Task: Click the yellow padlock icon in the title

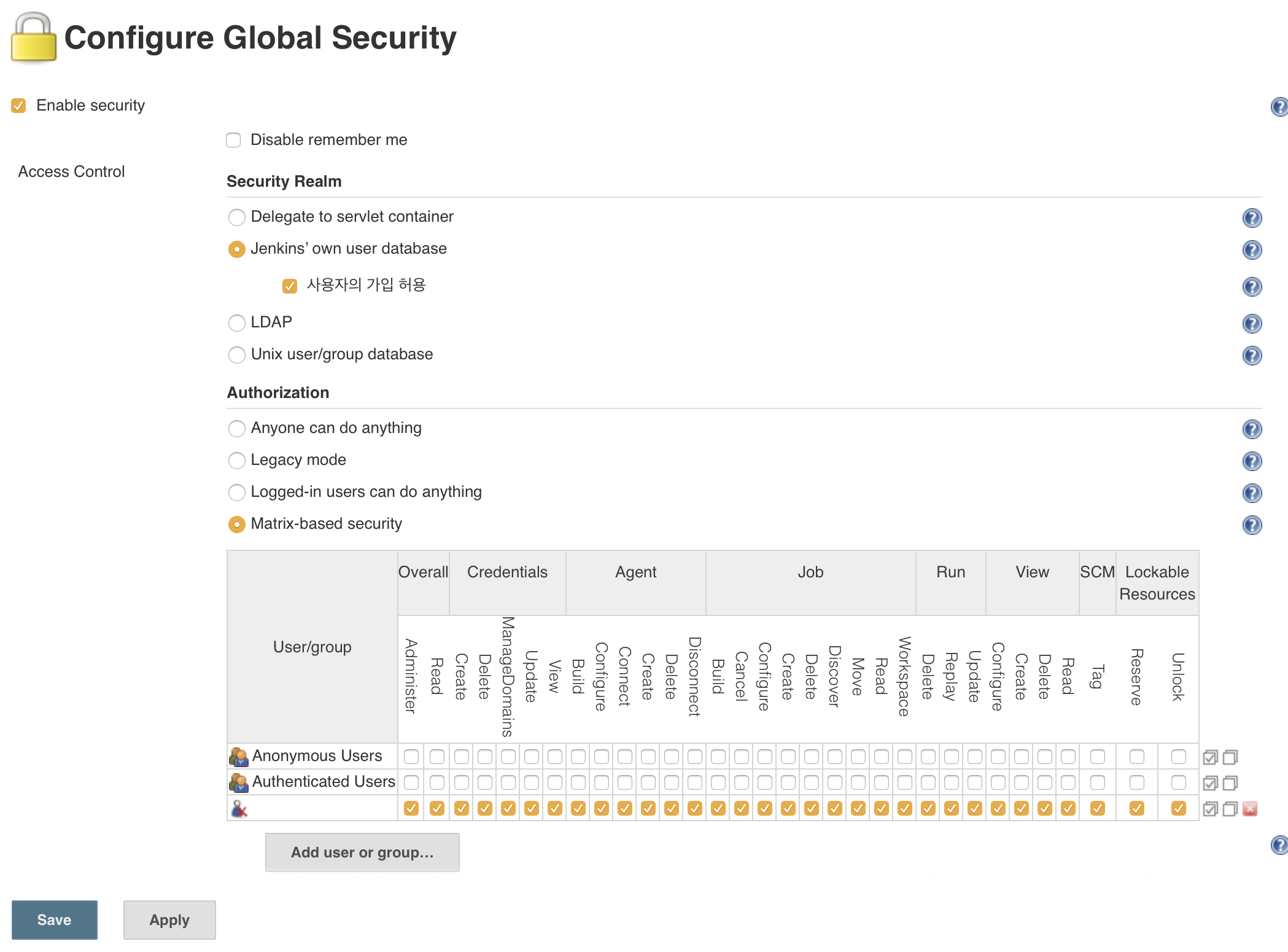Action: click(33, 38)
